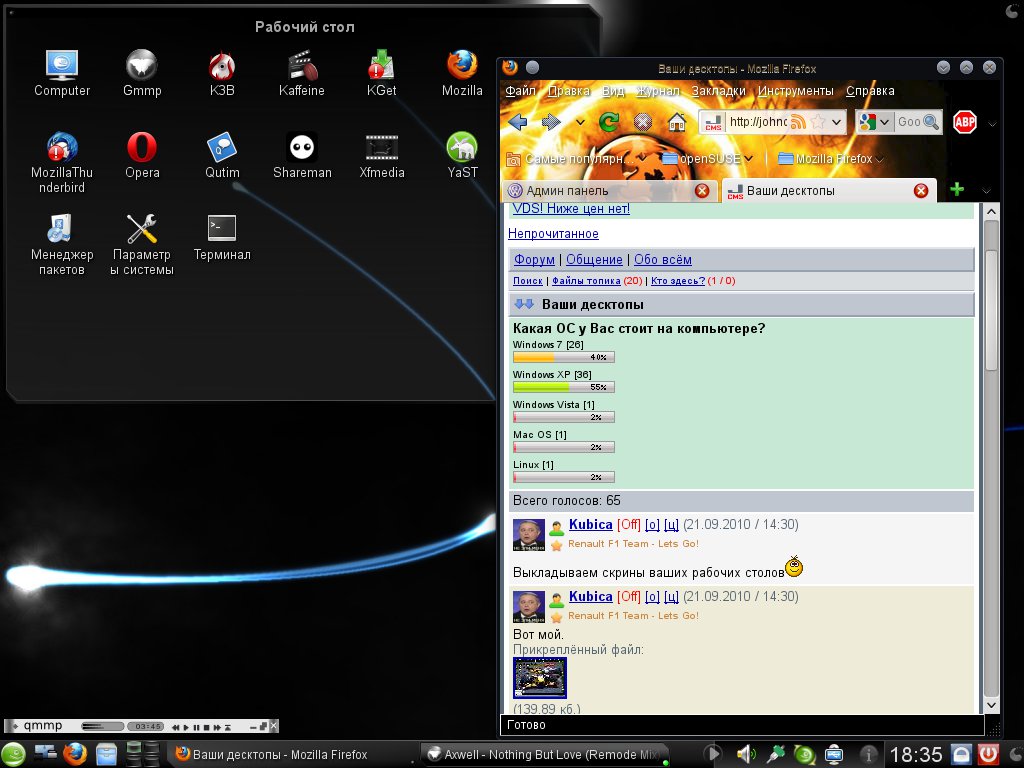Launch Opera from the desktop folder
The image size is (1024, 768).
142,148
